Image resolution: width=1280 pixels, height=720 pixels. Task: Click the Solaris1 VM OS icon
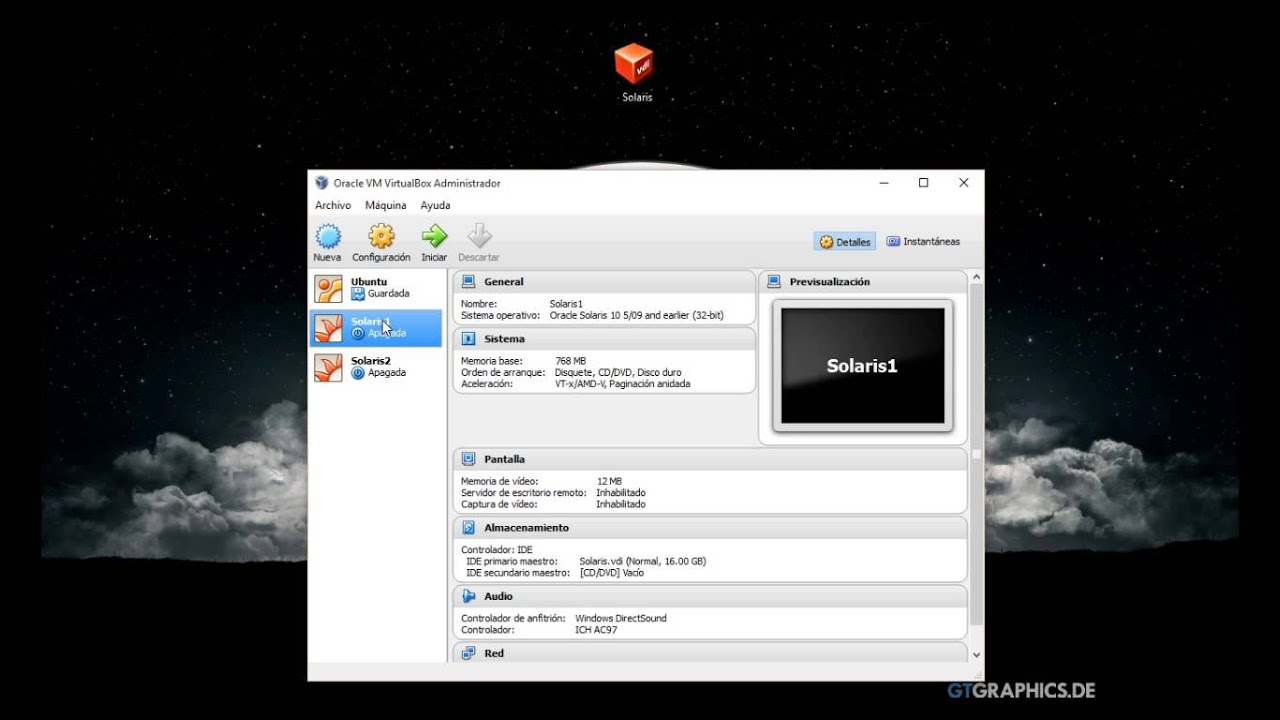(328, 328)
